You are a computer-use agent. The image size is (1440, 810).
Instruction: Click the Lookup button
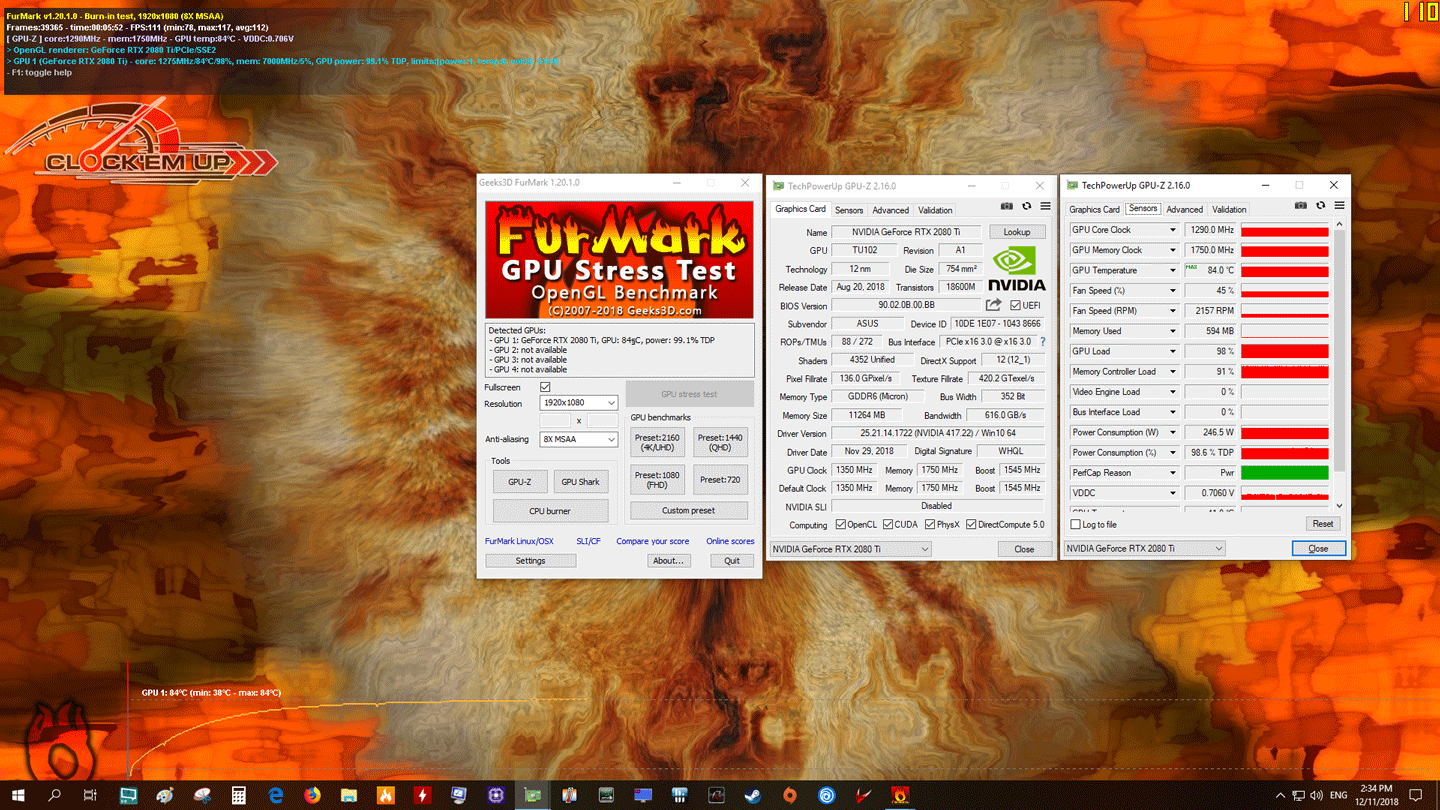1017,232
